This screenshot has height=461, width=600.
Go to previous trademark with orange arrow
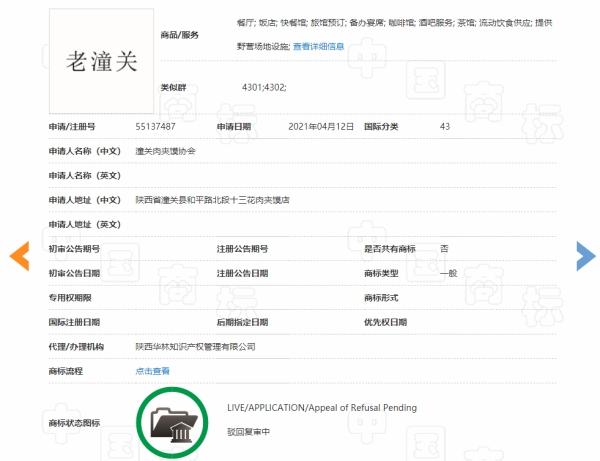(x=20, y=256)
